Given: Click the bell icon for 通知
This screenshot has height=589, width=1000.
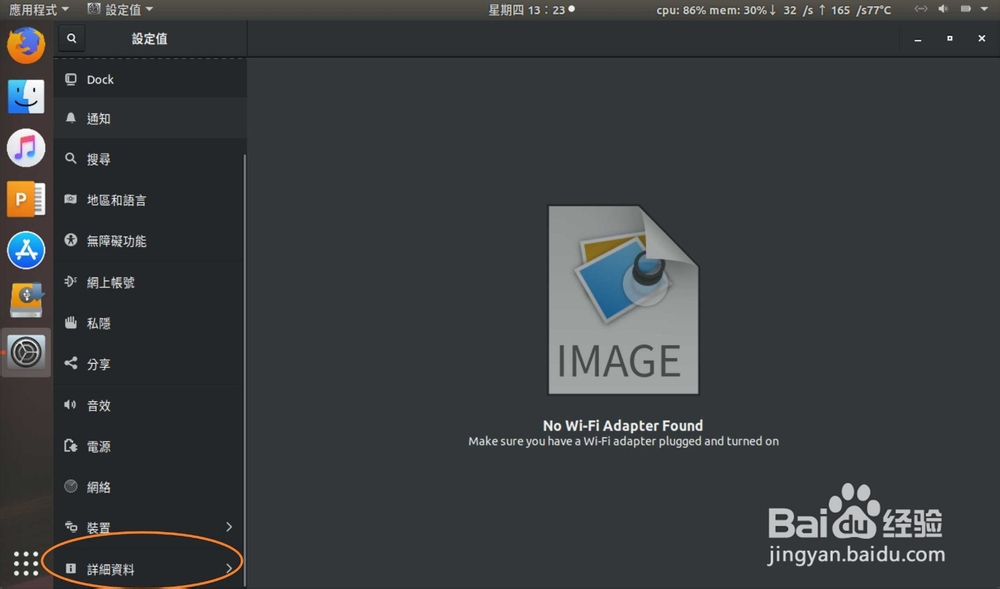Looking at the screenshot, I should pos(71,118).
